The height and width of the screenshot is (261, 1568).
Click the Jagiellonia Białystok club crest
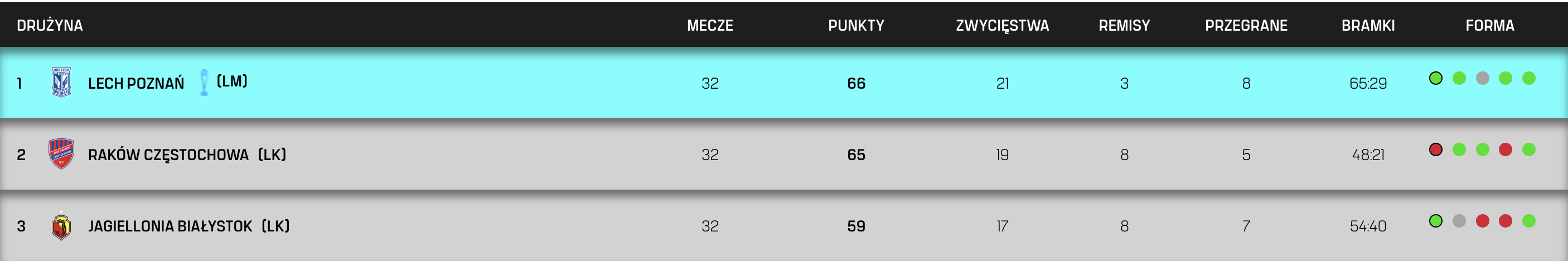pos(61,226)
